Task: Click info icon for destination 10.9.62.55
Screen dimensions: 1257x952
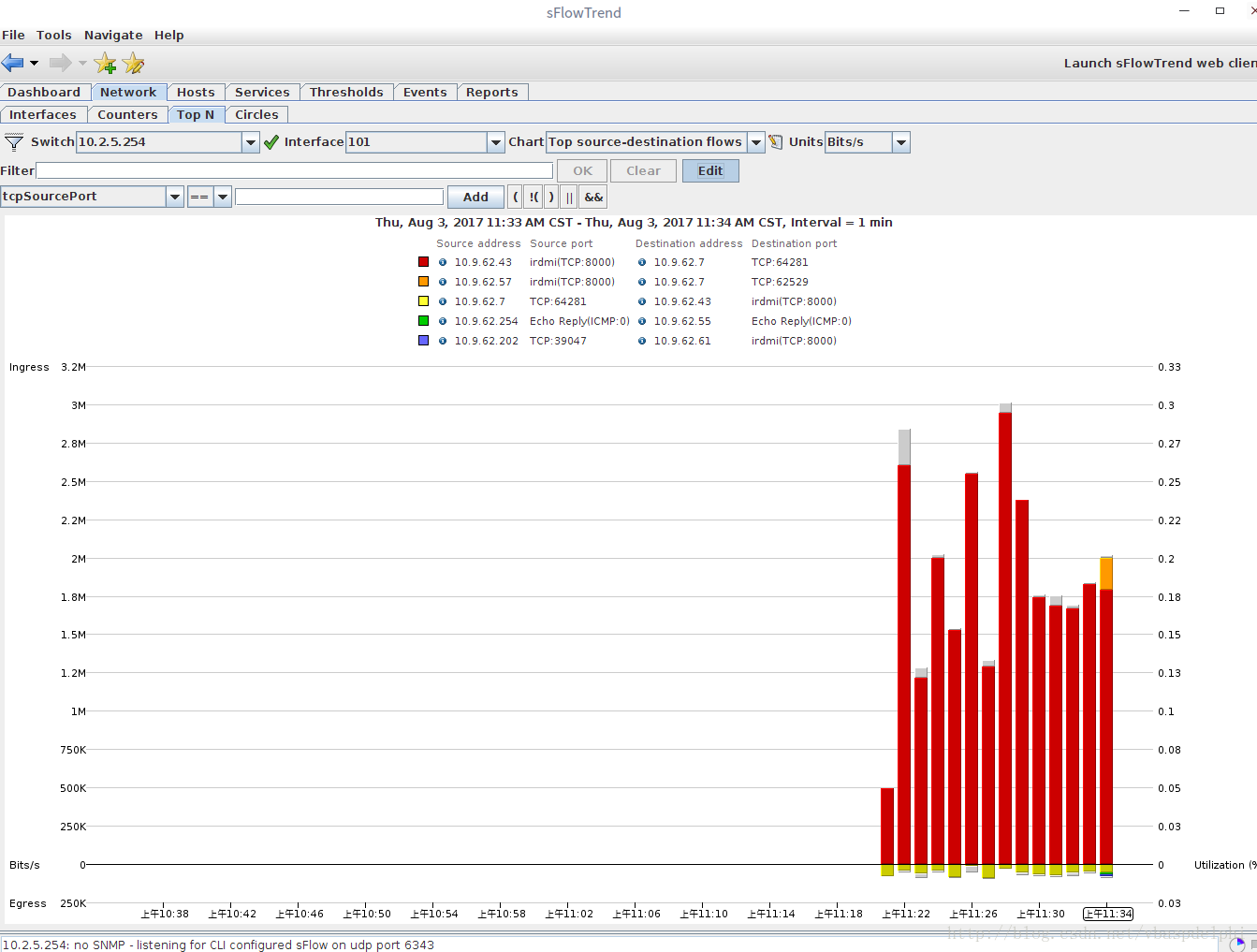Action: click(x=642, y=321)
